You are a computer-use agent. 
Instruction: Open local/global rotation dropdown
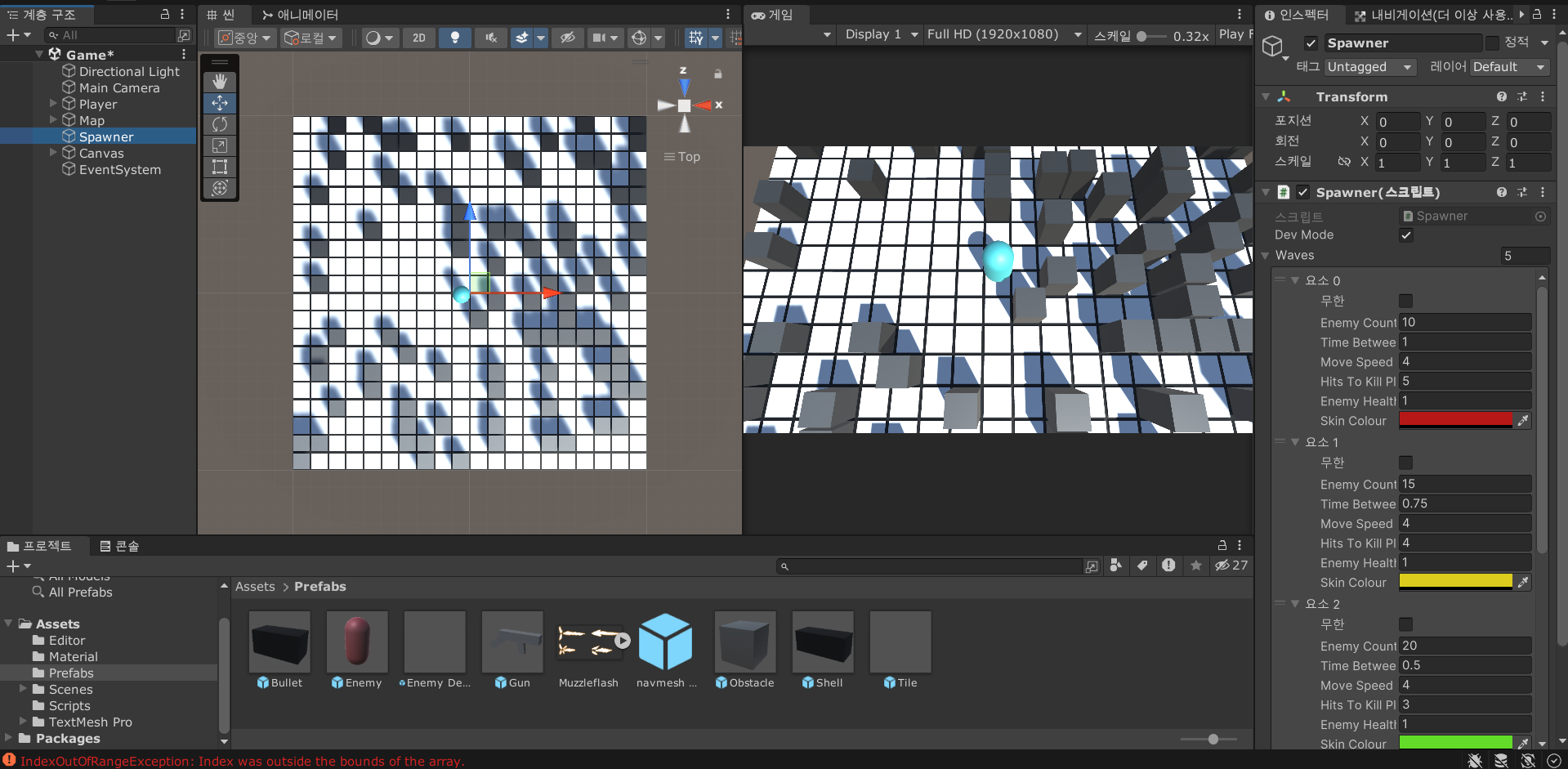pos(310,38)
